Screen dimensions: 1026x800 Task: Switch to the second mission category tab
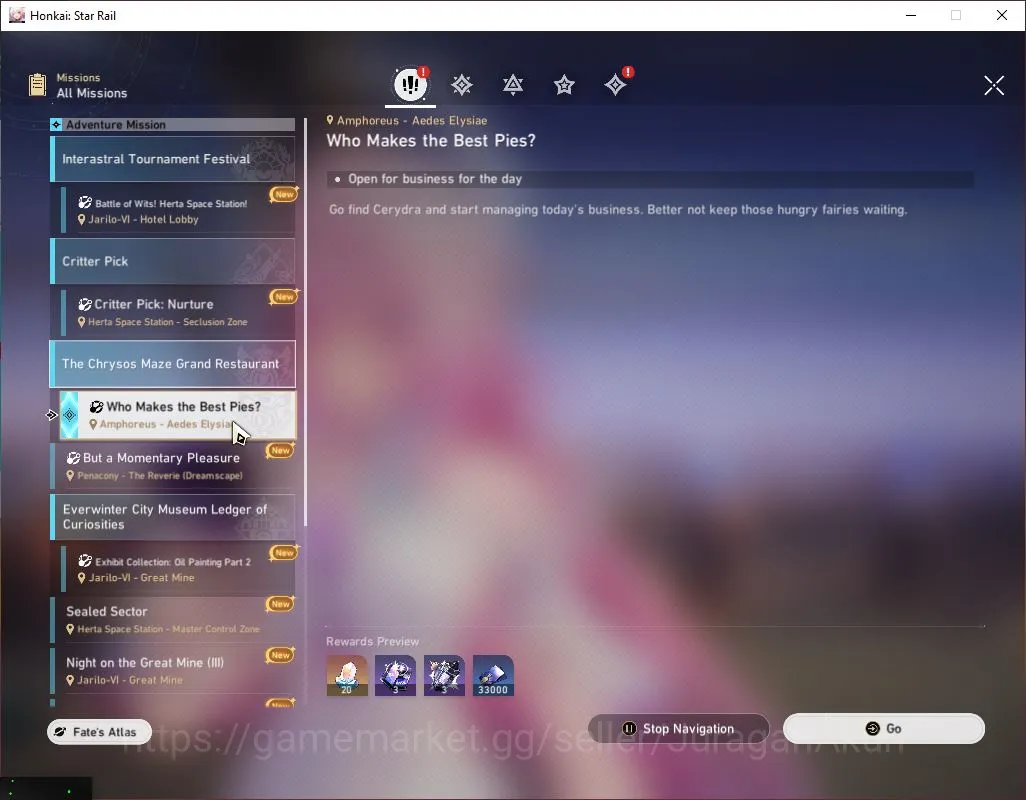click(461, 85)
